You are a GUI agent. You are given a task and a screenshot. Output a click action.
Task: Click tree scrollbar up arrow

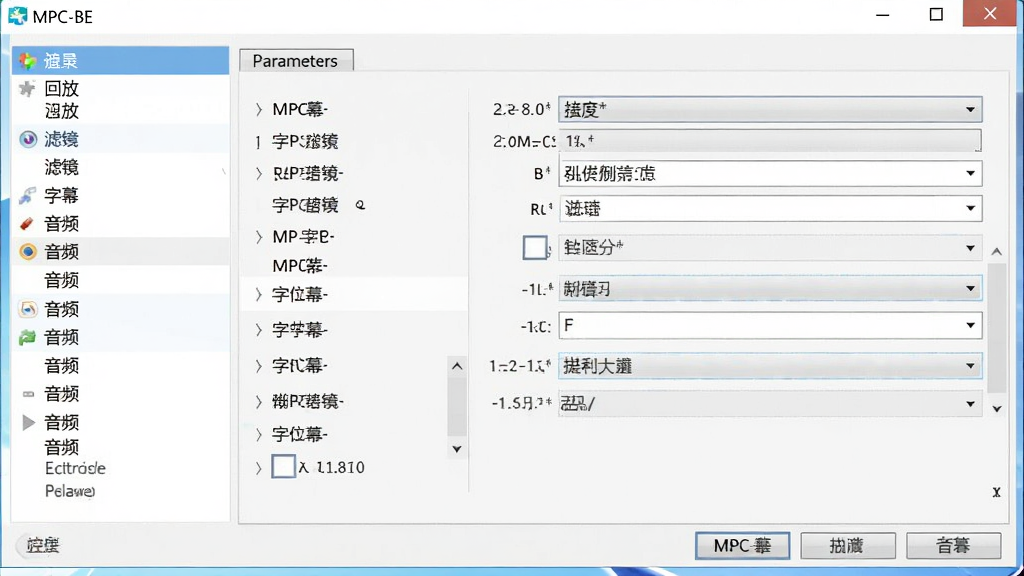point(457,366)
